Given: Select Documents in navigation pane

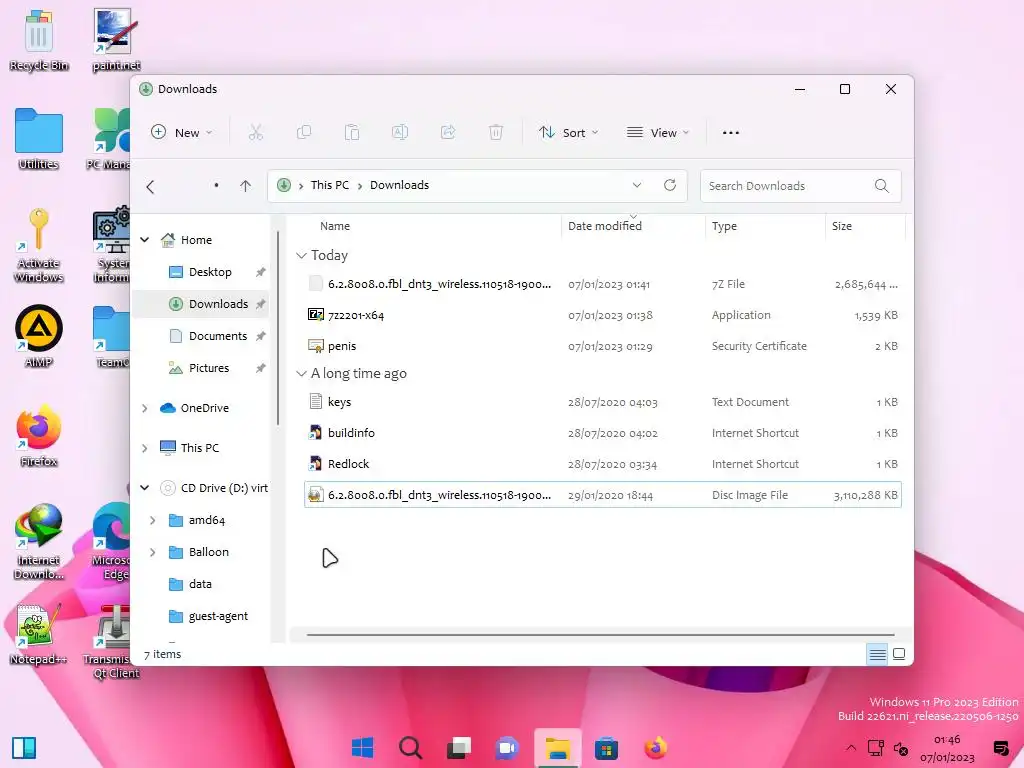Looking at the screenshot, I should [x=200, y=336].
